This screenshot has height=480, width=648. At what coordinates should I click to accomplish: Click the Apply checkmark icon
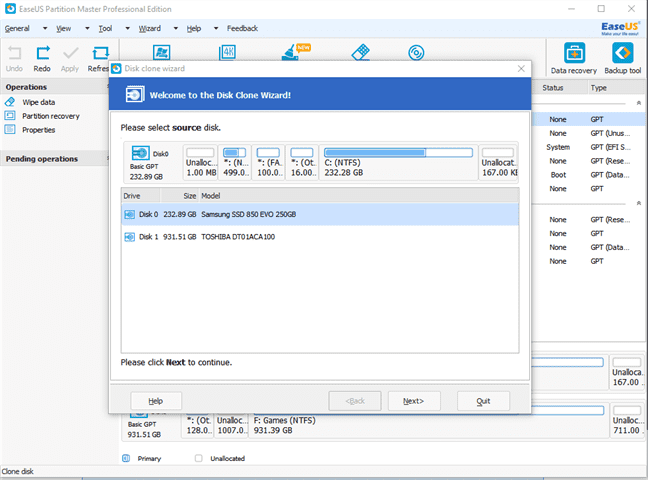click(70, 53)
